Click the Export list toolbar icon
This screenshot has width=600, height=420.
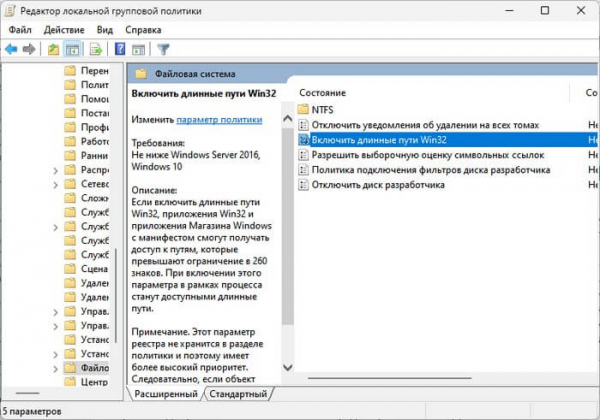(x=96, y=49)
